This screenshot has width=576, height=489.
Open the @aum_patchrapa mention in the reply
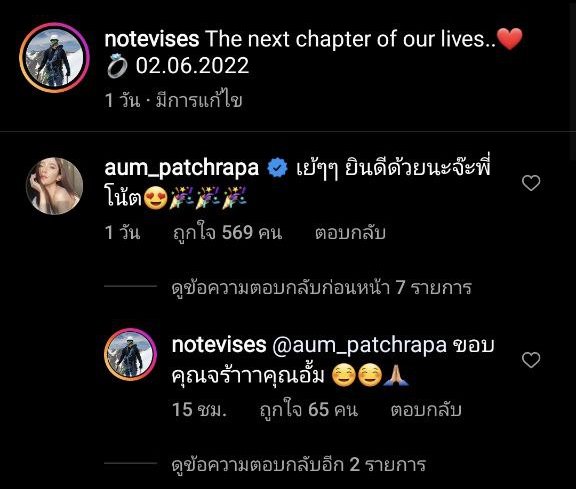point(359,345)
